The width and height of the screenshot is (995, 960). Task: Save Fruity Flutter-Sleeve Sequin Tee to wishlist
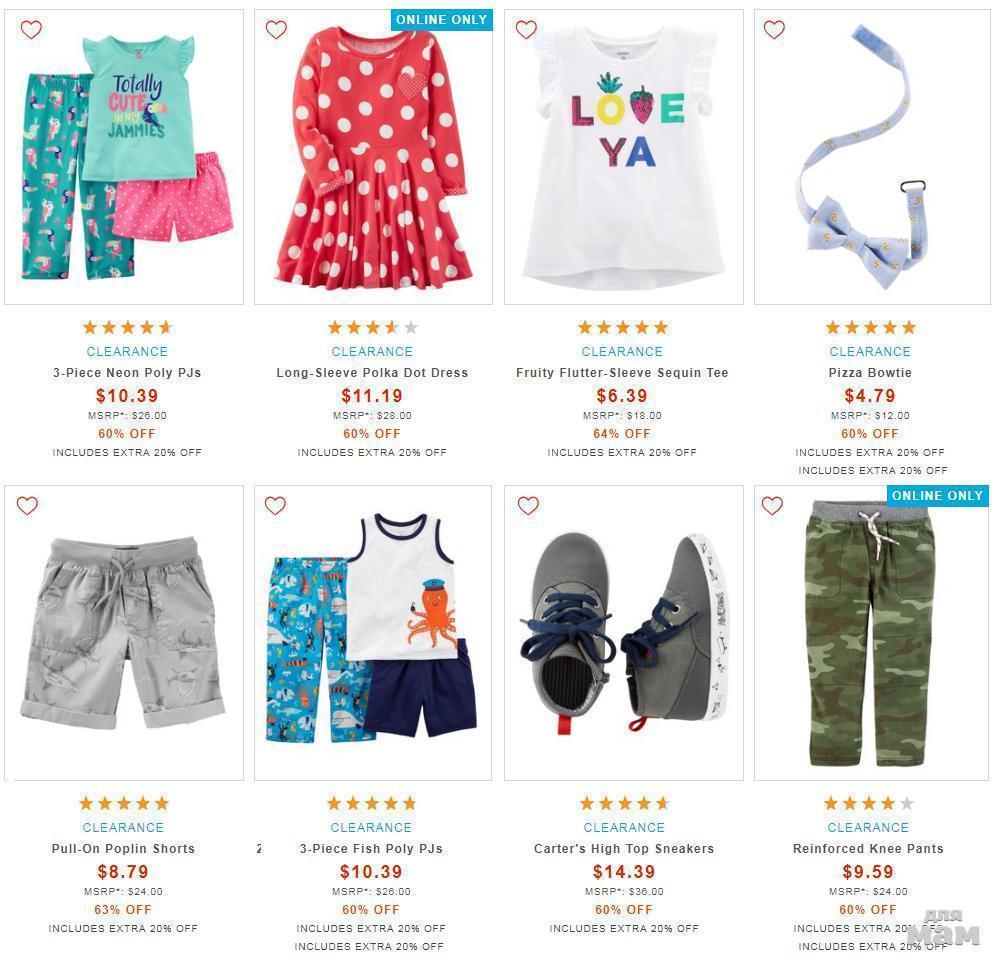(x=526, y=30)
